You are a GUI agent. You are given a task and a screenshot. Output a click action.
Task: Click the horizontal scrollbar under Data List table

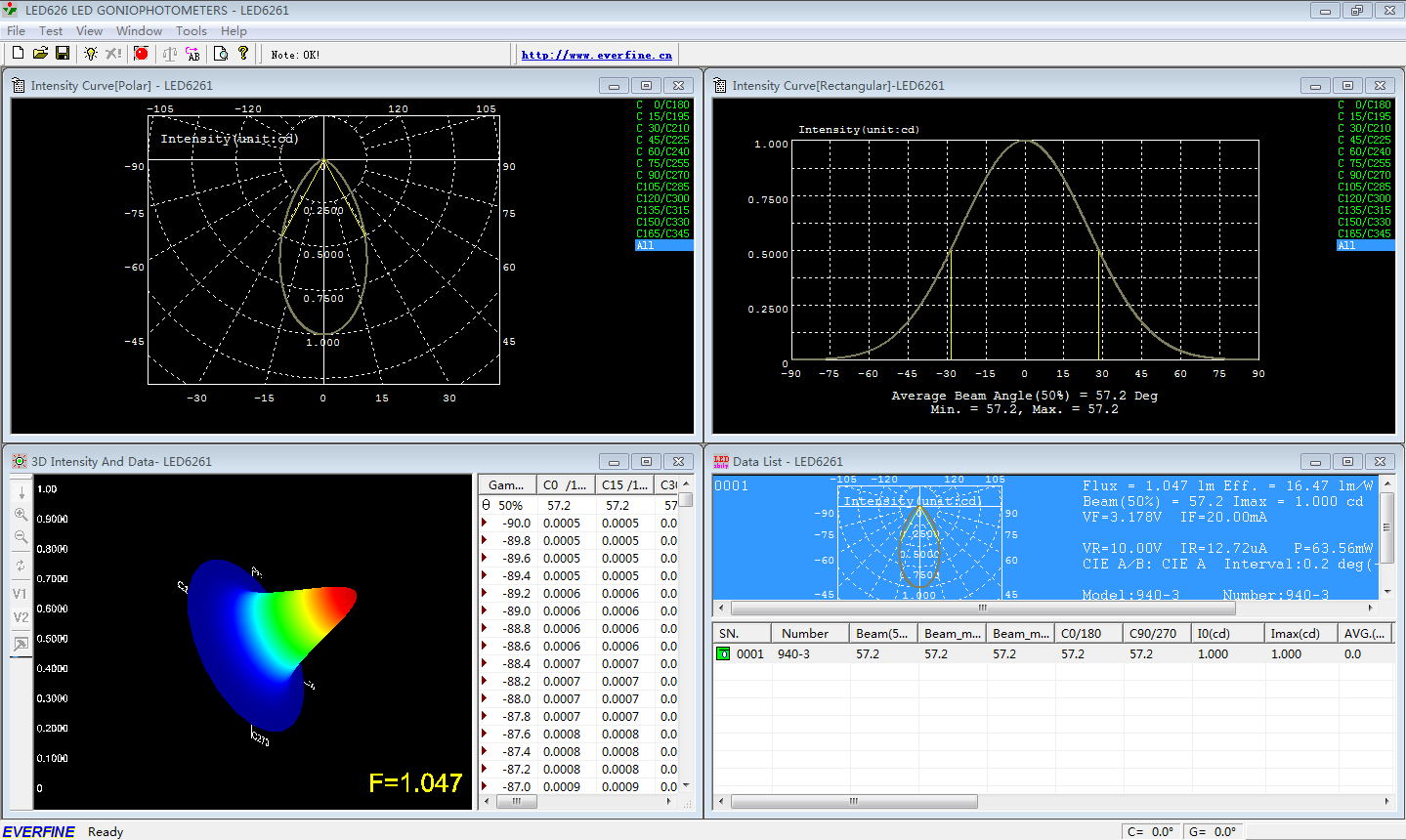tap(853, 802)
